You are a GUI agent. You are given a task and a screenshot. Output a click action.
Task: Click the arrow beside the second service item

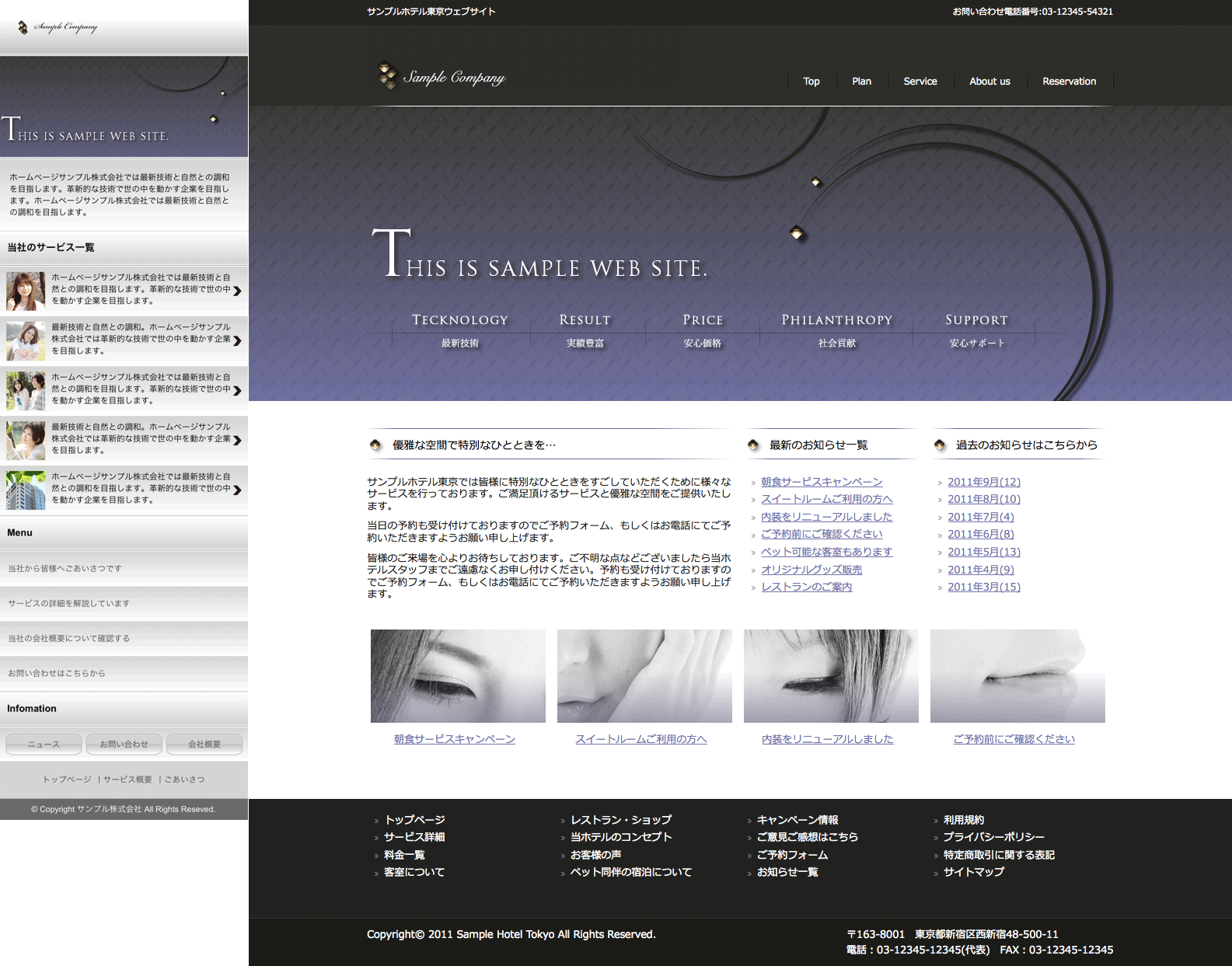pos(237,340)
